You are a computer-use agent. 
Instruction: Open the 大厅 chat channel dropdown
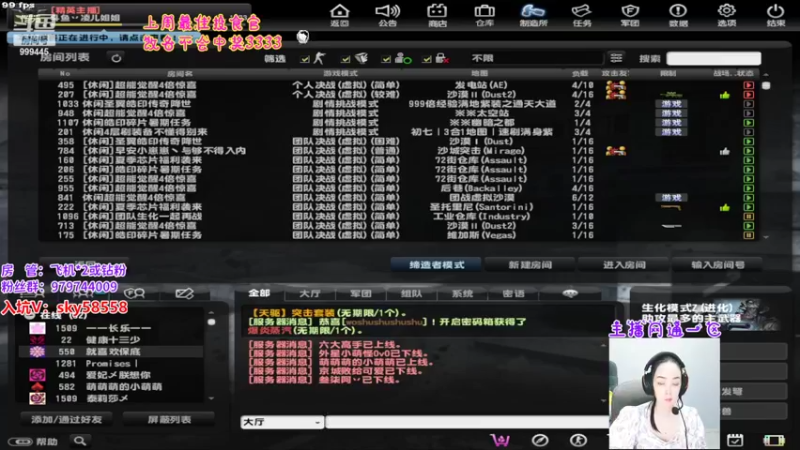point(282,422)
